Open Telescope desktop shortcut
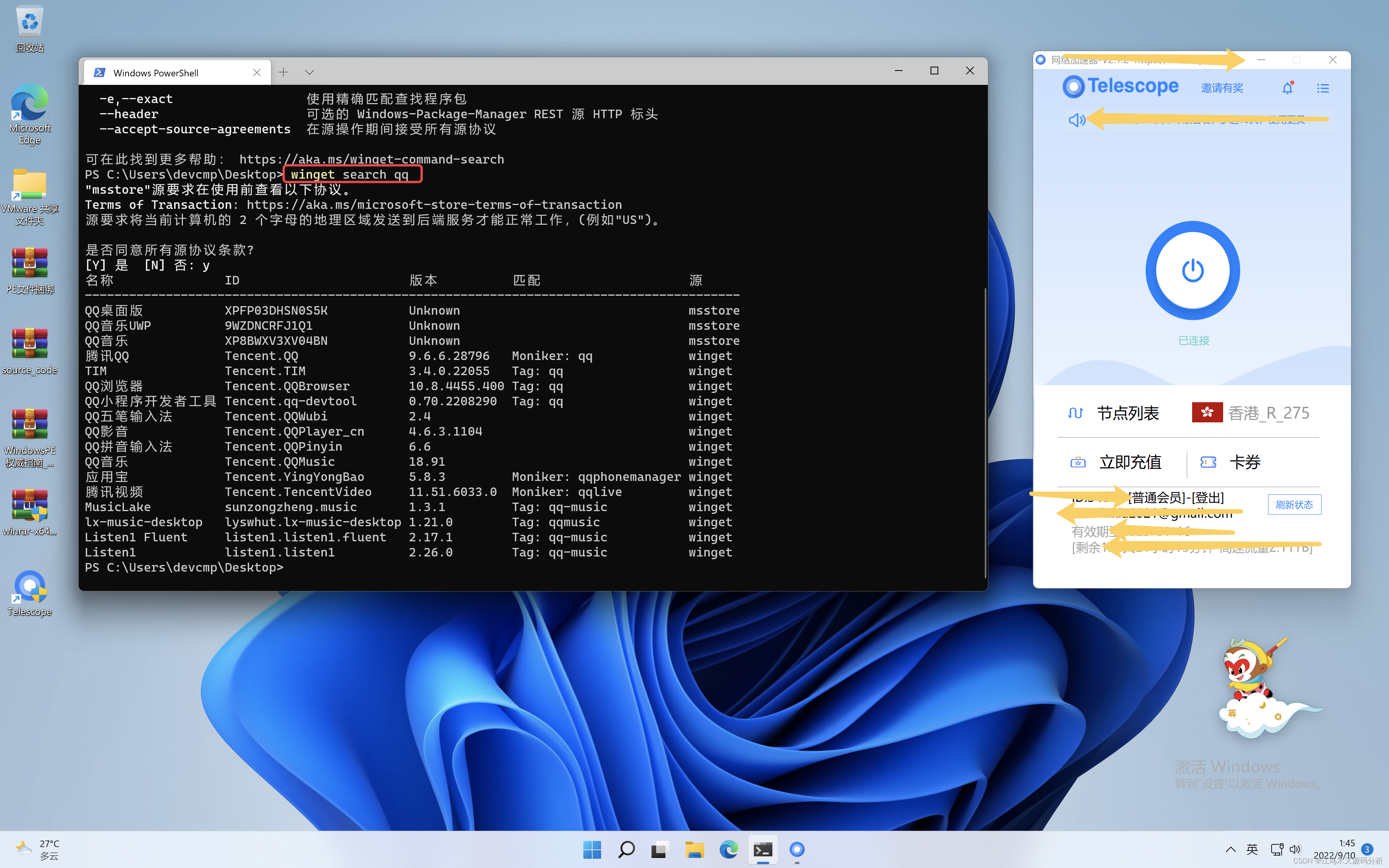 pos(30,593)
